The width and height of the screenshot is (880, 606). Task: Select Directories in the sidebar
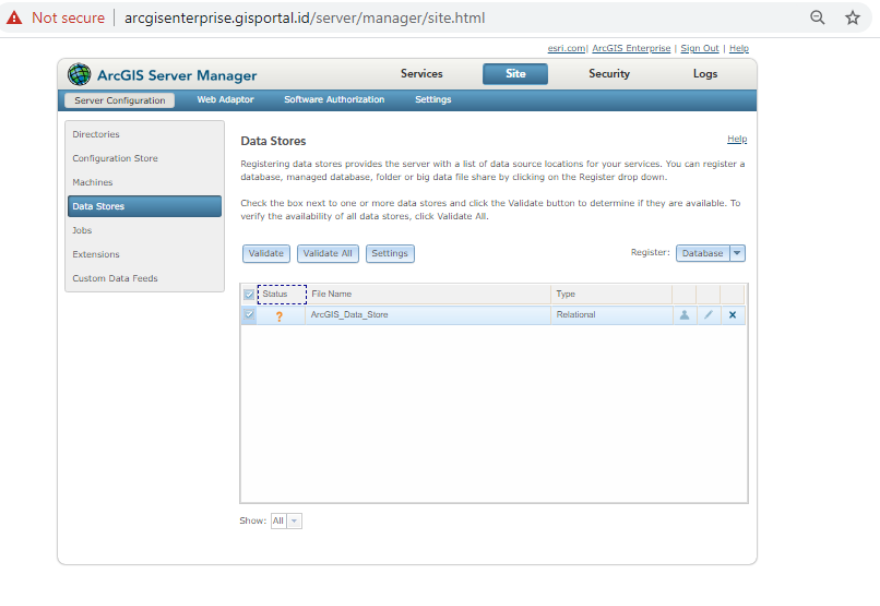click(x=145, y=134)
